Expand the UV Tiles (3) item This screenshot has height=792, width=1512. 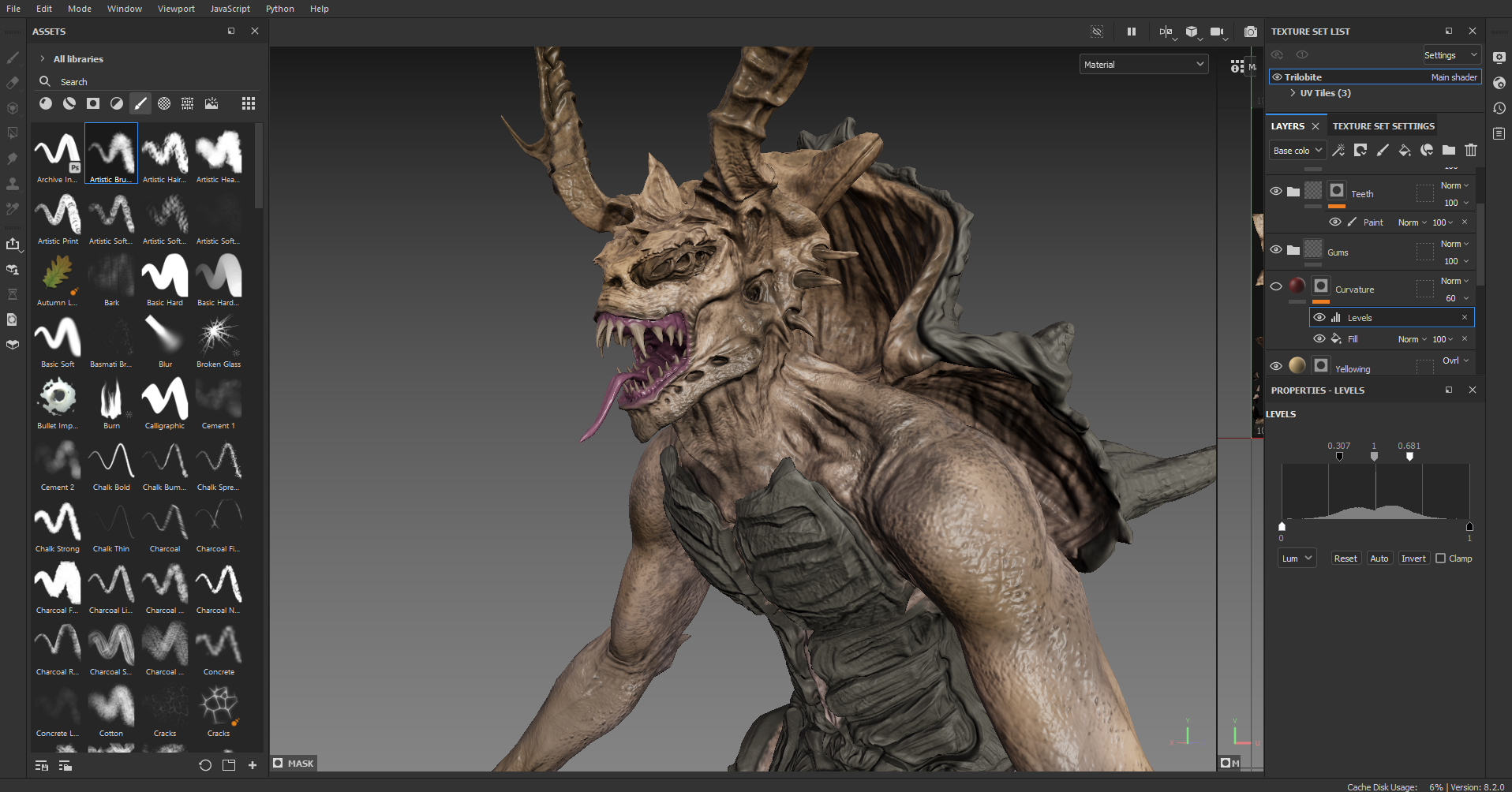[1293, 93]
